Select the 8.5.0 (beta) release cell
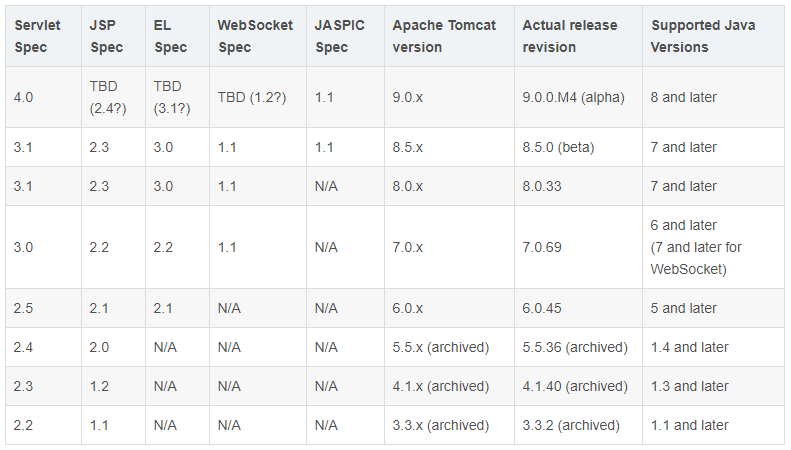 558,147
